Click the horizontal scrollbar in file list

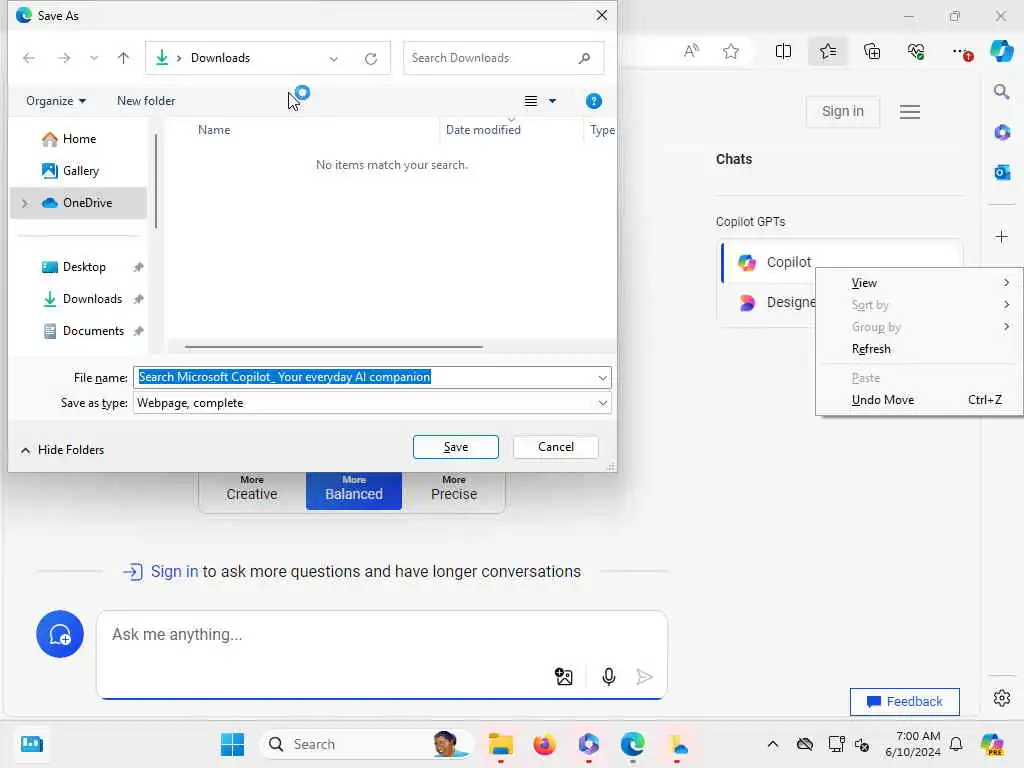click(x=334, y=347)
